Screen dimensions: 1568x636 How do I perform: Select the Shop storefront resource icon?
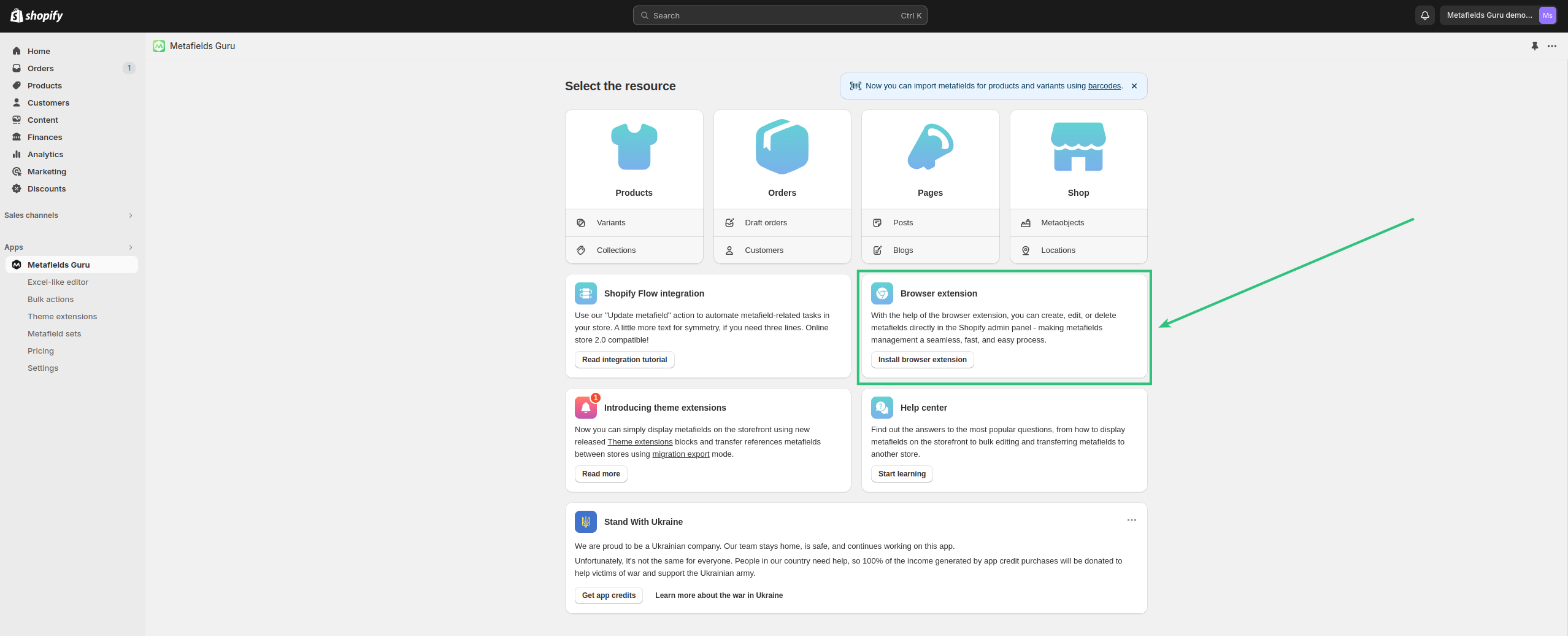(1078, 147)
